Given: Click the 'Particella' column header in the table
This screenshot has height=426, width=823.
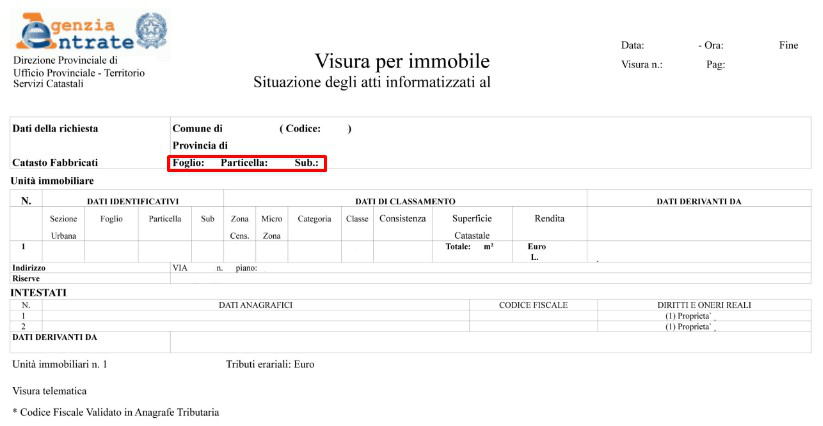Looking at the screenshot, I should tap(165, 219).
